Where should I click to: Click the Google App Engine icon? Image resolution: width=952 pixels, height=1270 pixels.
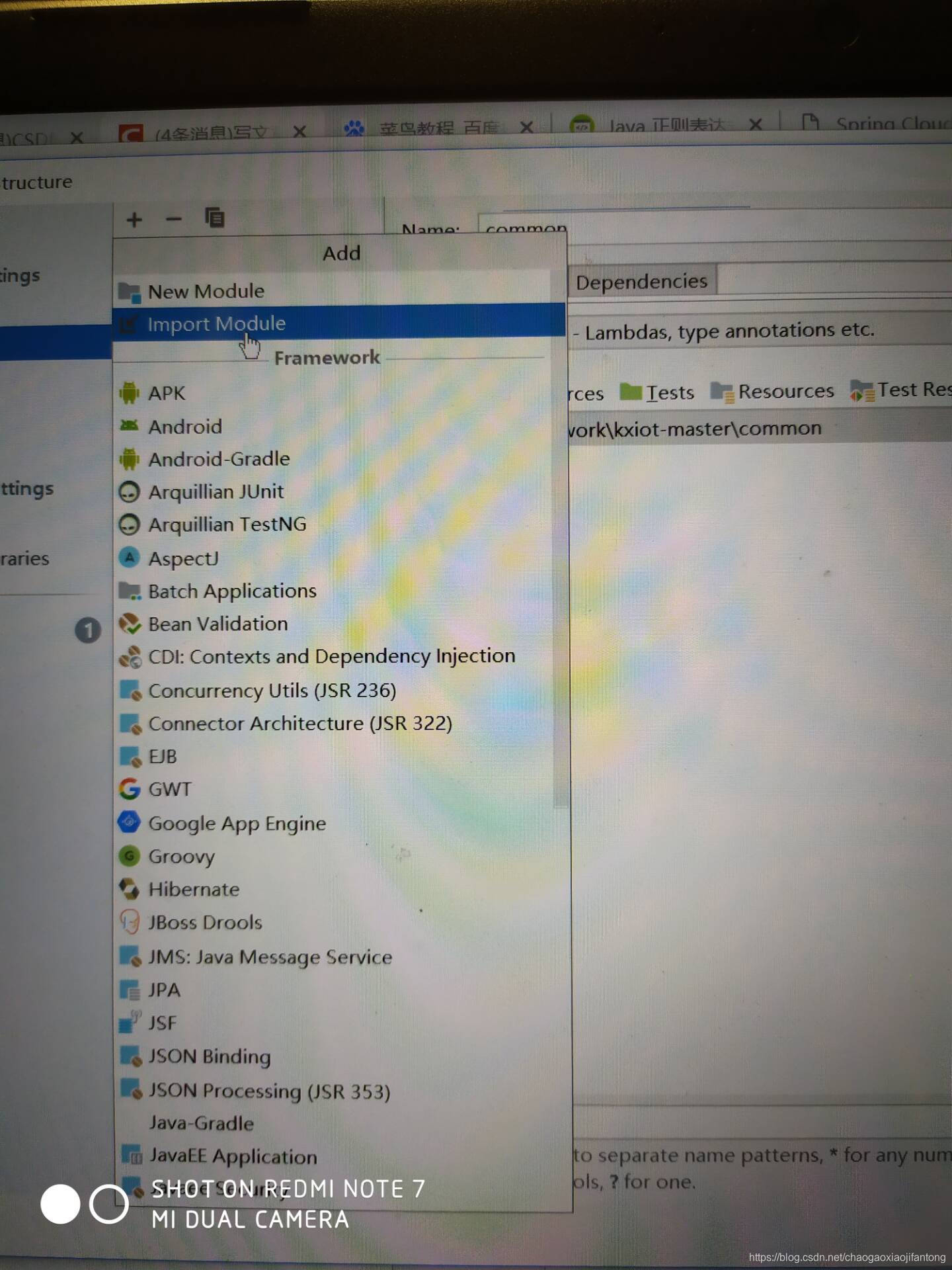coord(130,822)
